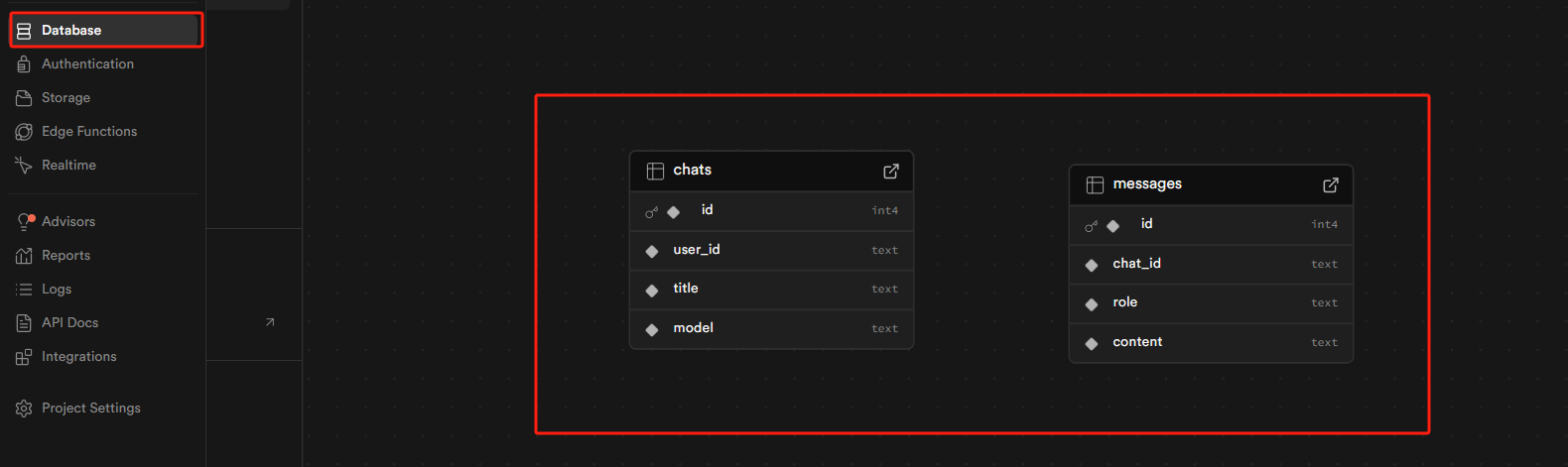Go to Authentication page
This screenshot has height=467, width=1568.
pos(87,64)
